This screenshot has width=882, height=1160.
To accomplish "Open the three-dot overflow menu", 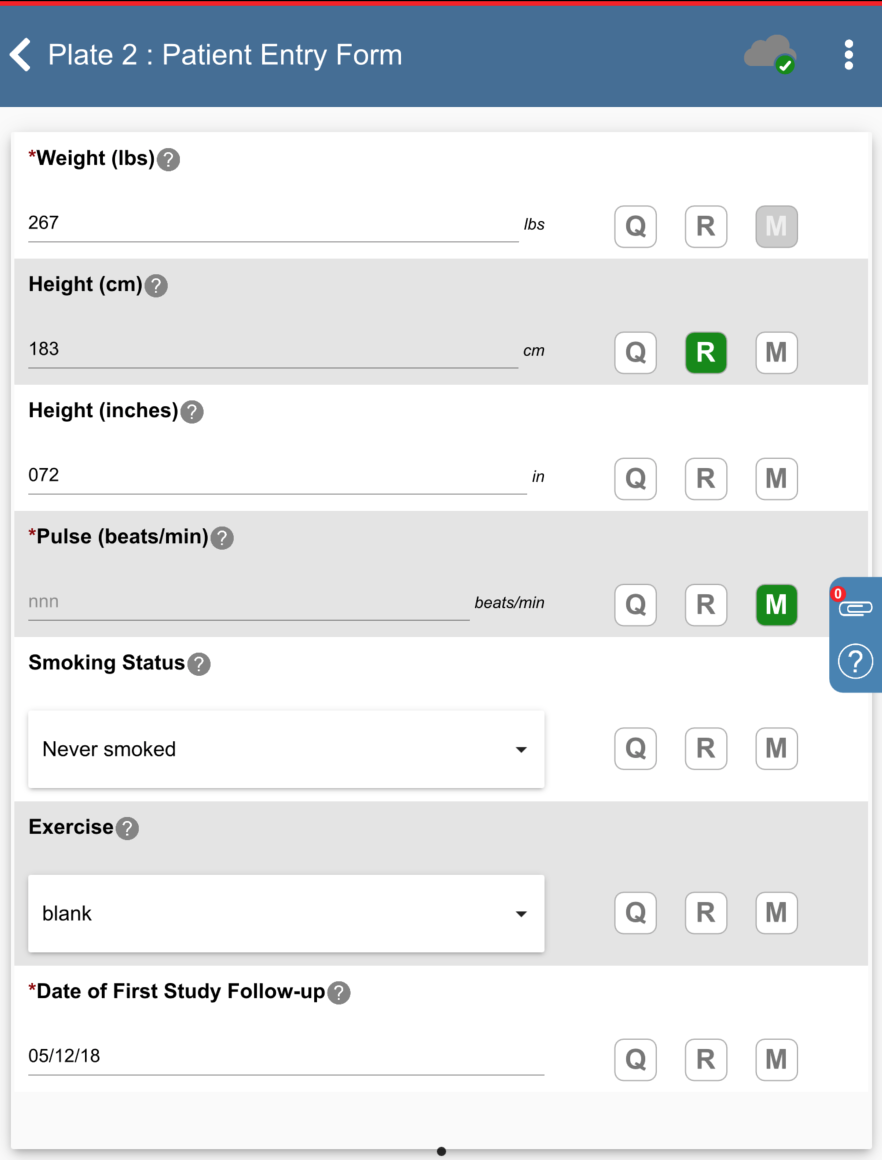I will click(x=848, y=54).
